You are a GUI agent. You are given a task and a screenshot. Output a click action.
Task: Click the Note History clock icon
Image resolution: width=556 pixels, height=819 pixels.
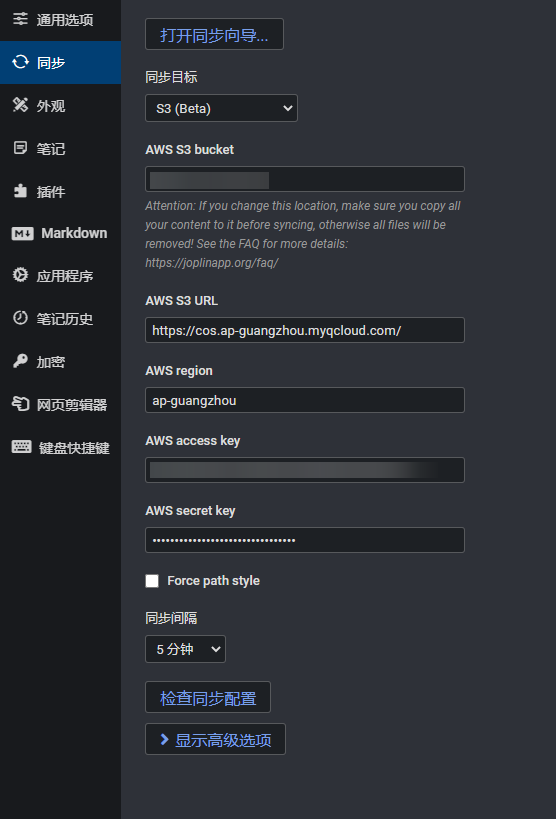pos(20,318)
